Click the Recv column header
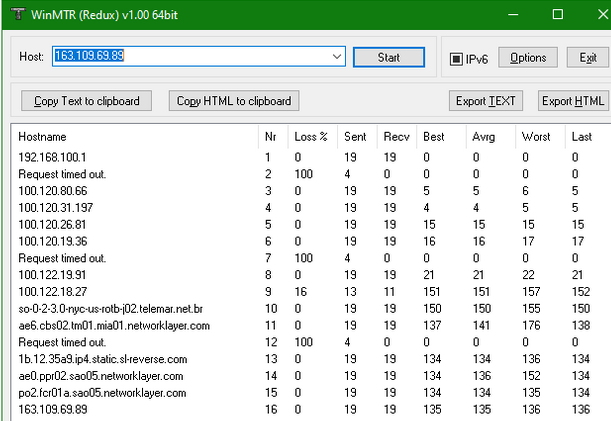This screenshot has width=611, height=421. click(397, 137)
